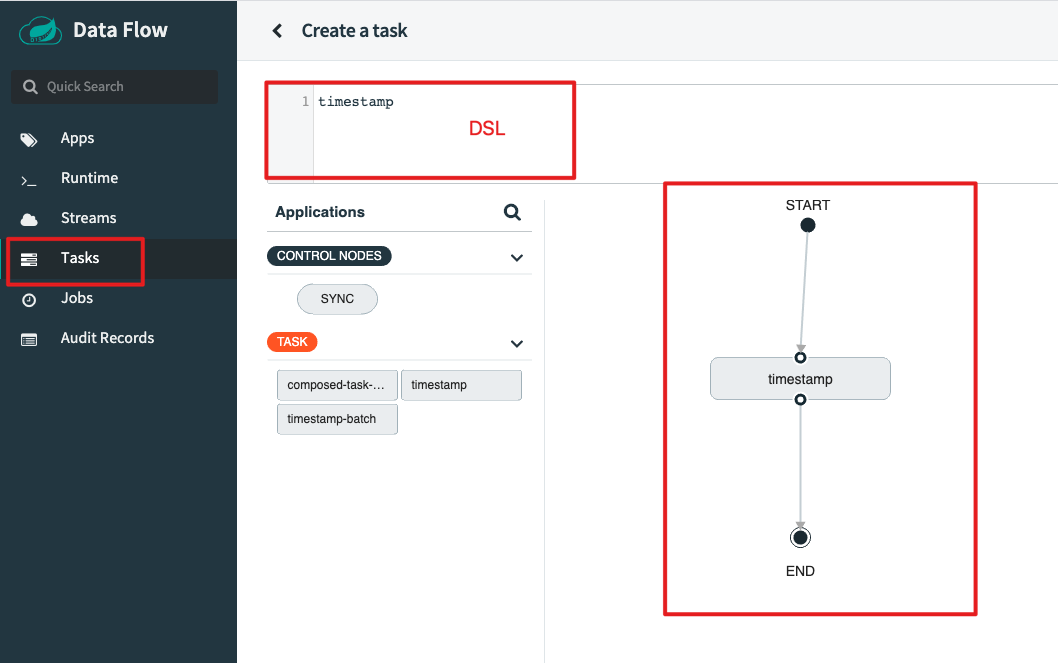This screenshot has width=1058, height=663.
Task: Select the SYNC control node chip
Action: [x=337, y=298]
